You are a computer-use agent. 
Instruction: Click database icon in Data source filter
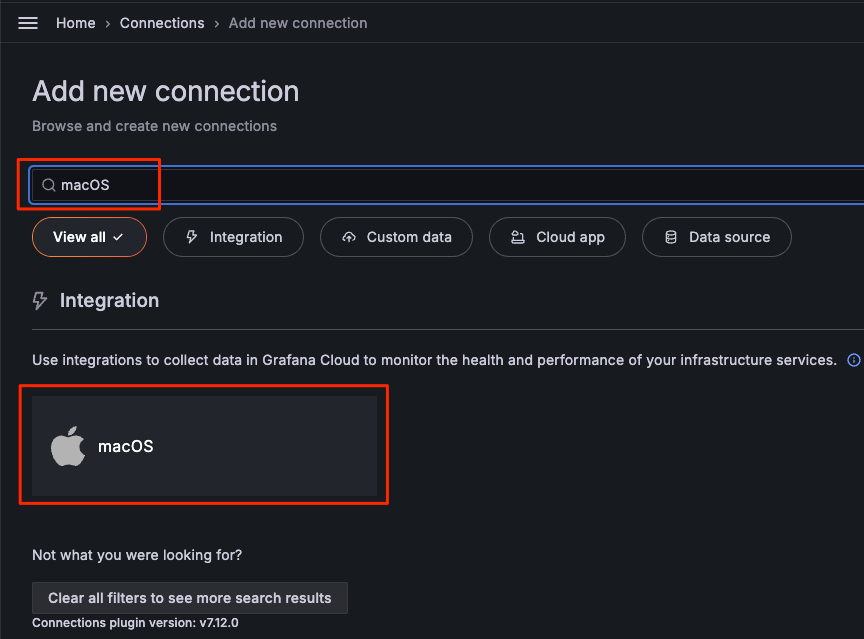pos(671,237)
